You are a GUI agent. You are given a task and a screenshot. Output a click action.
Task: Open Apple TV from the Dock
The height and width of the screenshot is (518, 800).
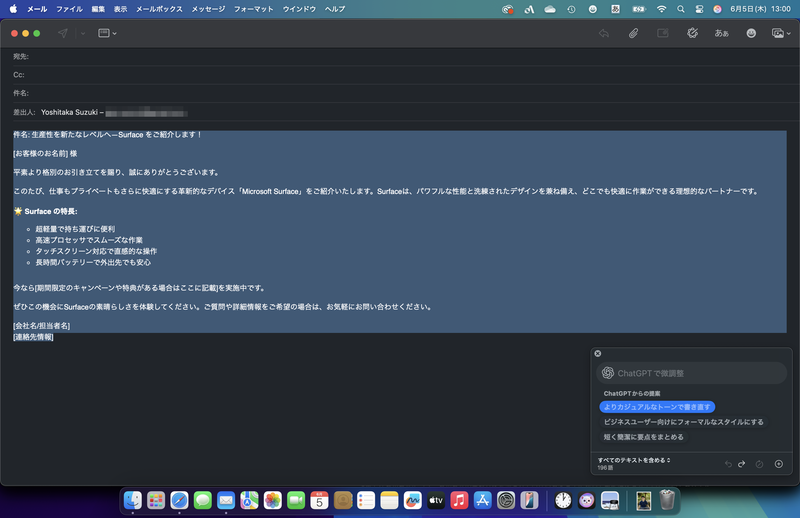436,500
